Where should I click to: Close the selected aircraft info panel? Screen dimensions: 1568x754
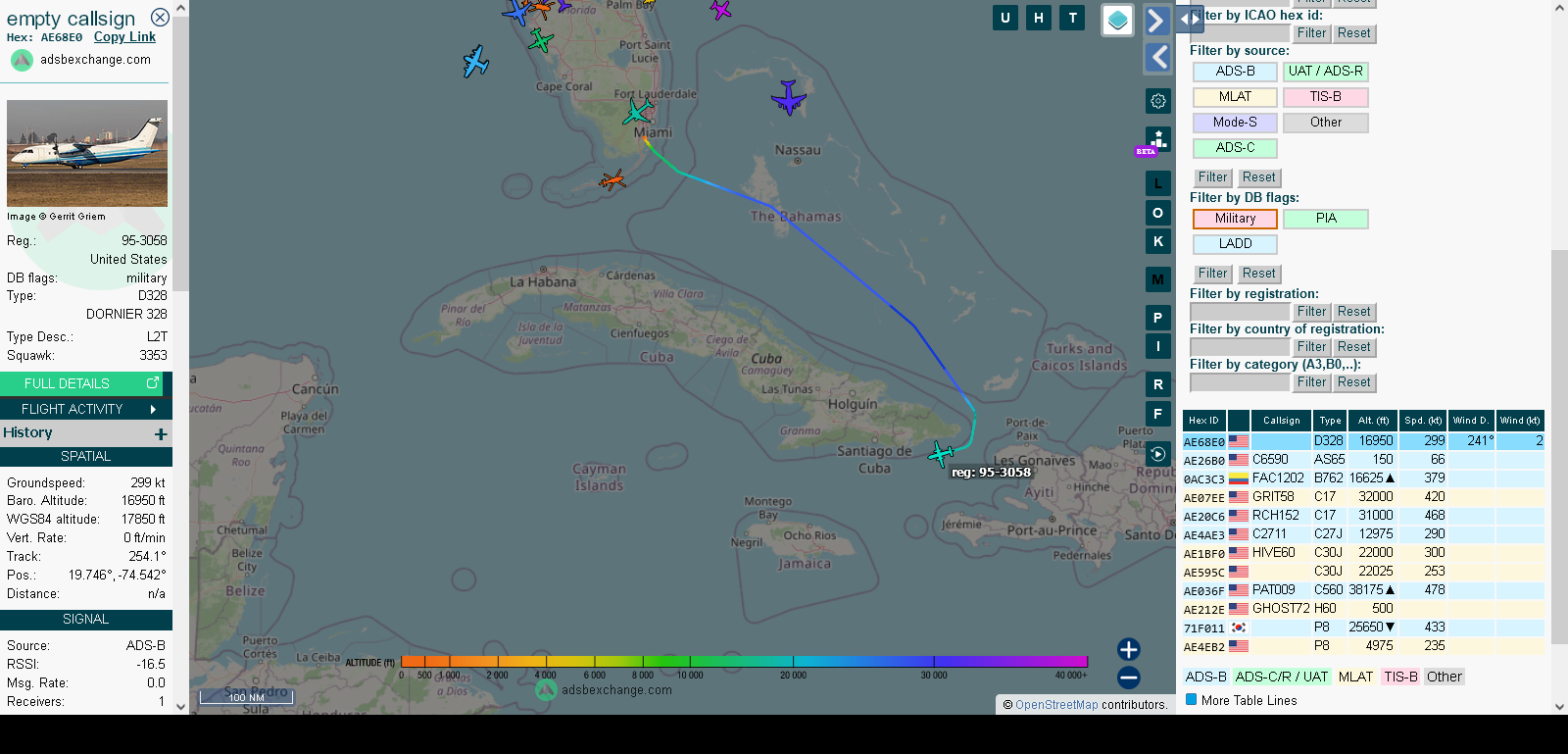[x=160, y=18]
